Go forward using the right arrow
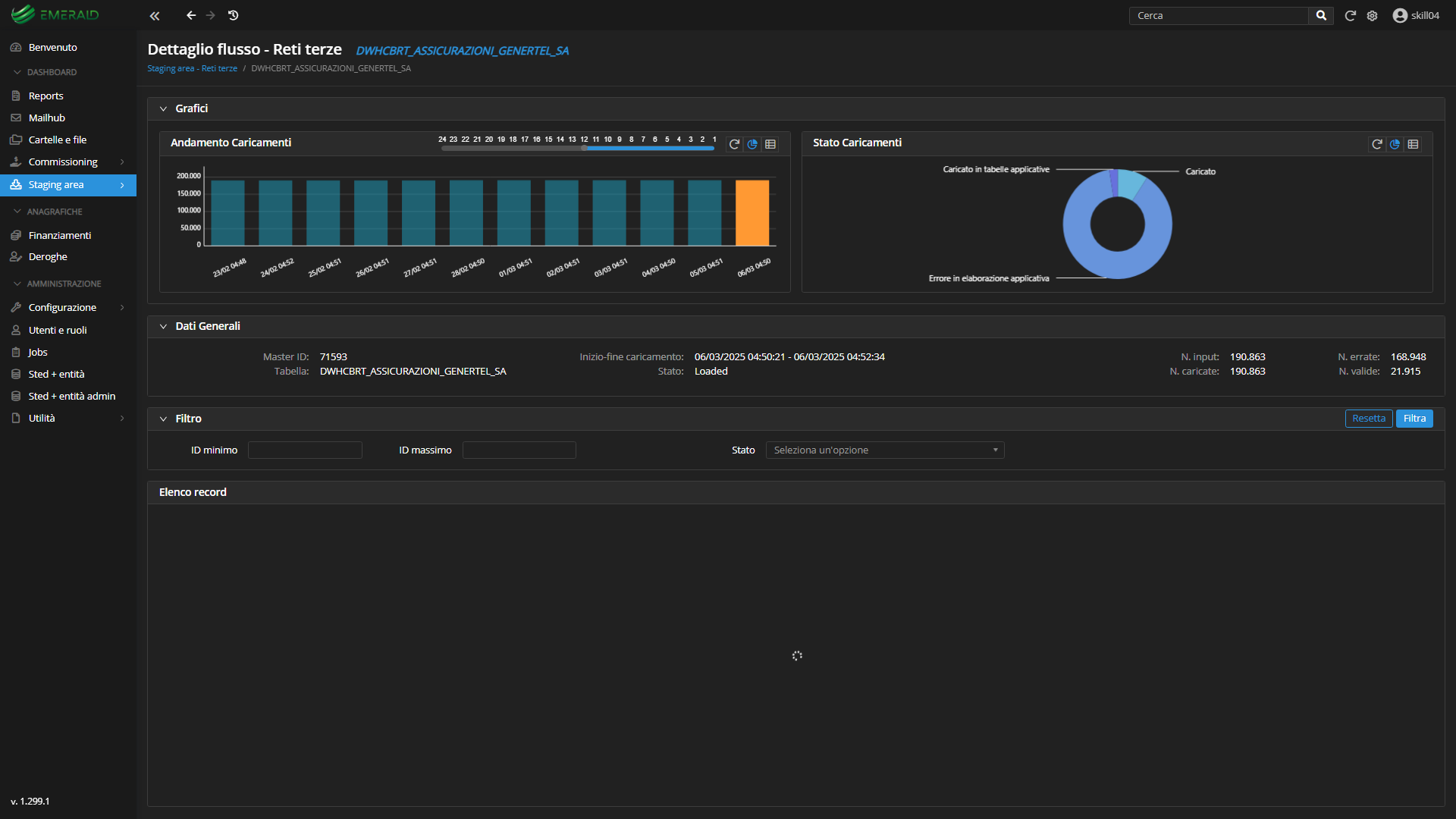The width and height of the screenshot is (1456, 819). point(211,15)
